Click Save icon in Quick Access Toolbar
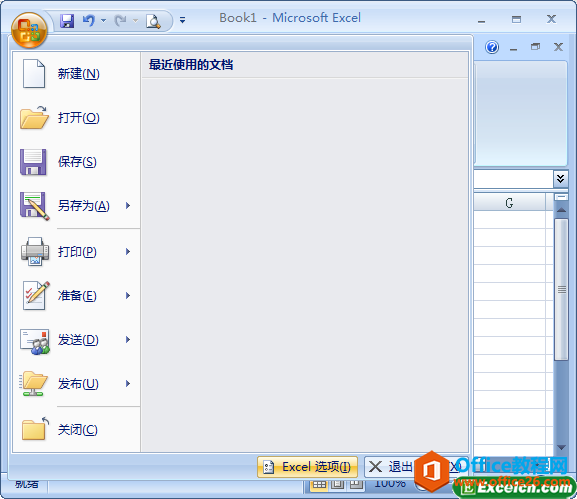Screen dimensions: 577x499 pos(67,21)
